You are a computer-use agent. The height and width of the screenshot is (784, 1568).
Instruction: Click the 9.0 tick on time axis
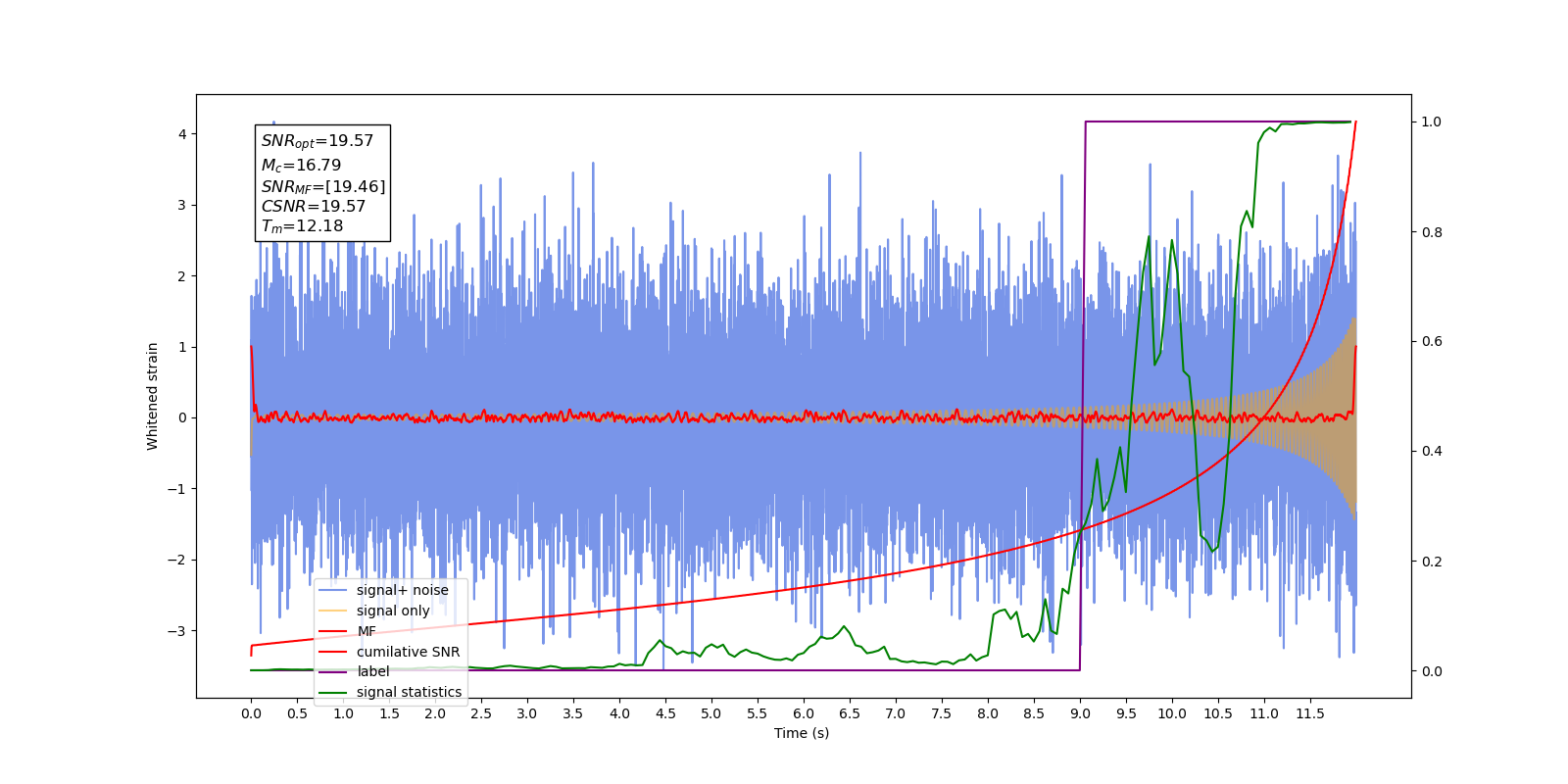[x=1080, y=713]
